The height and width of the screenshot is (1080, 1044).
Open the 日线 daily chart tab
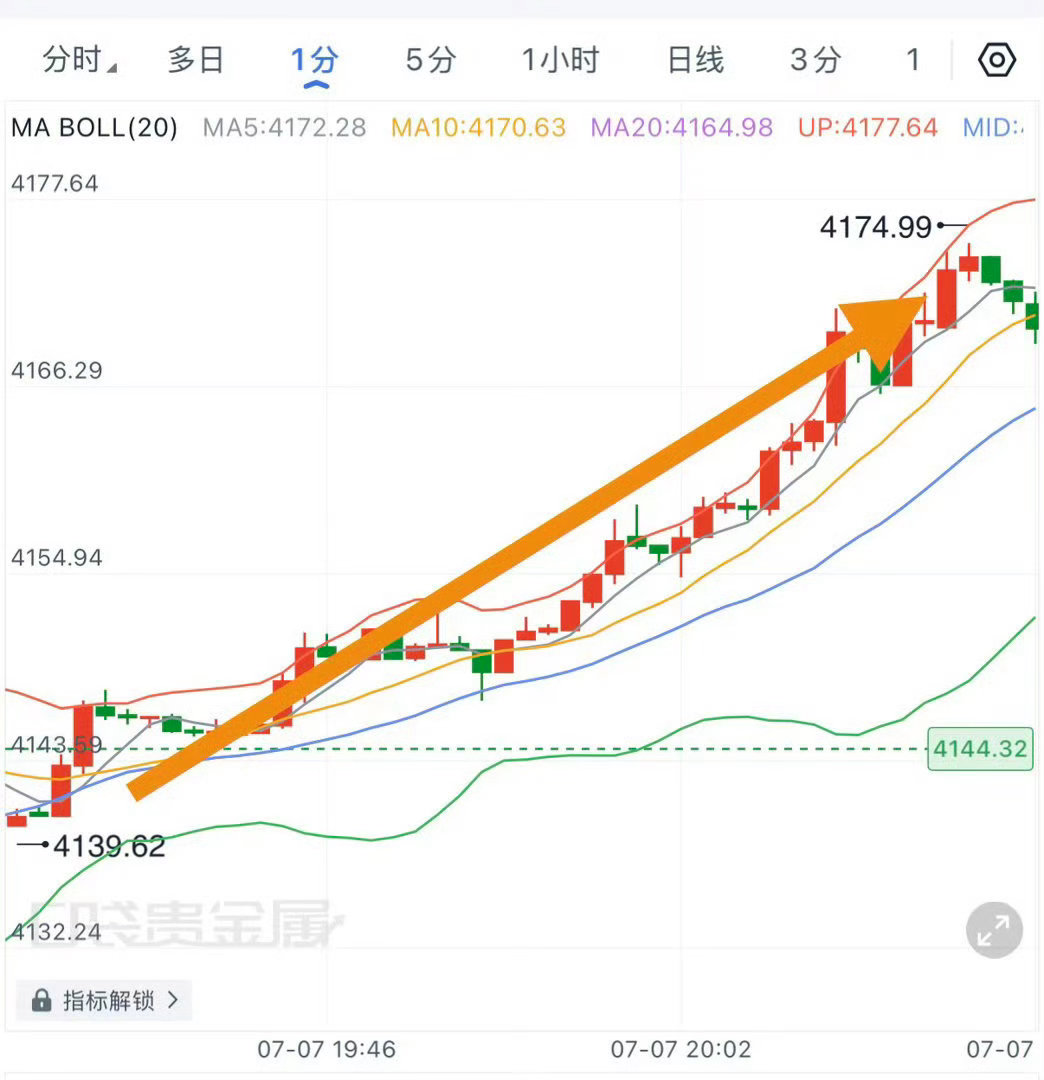pyautogui.click(x=696, y=60)
